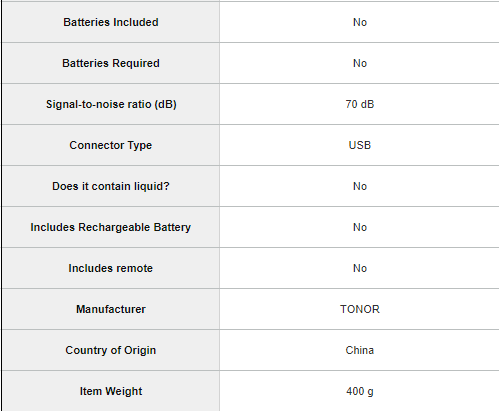Click the Country of Origin label
This screenshot has width=499, height=411.
click(111, 350)
